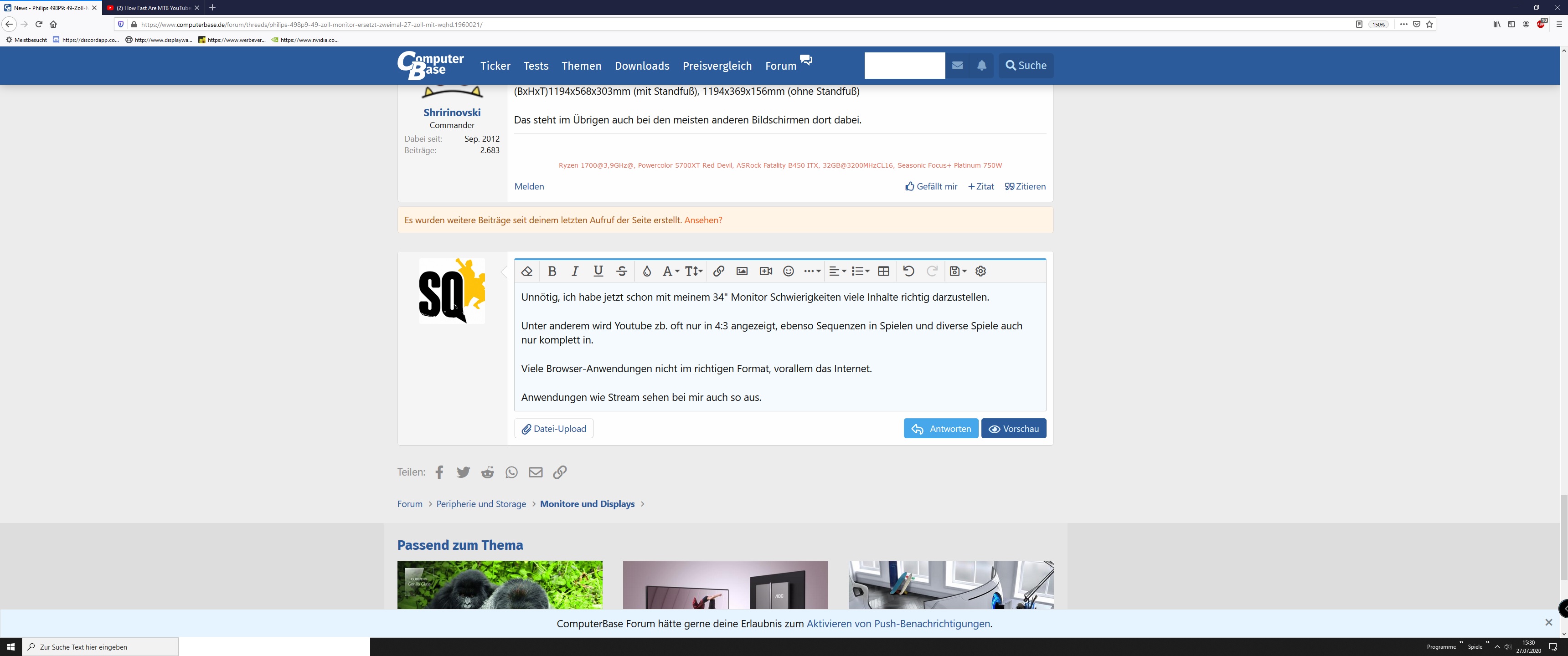Click the remove formatting eraser icon

tap(527, 272)
